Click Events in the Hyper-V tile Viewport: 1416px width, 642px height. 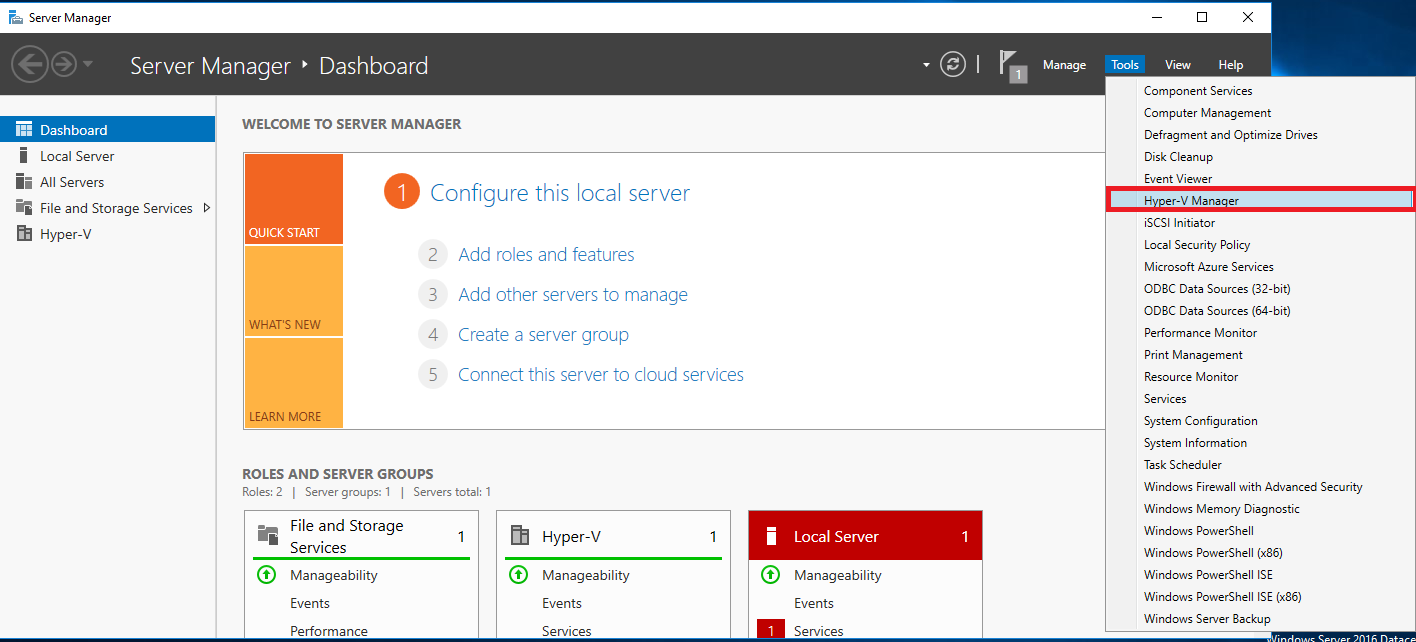[562, 603]
